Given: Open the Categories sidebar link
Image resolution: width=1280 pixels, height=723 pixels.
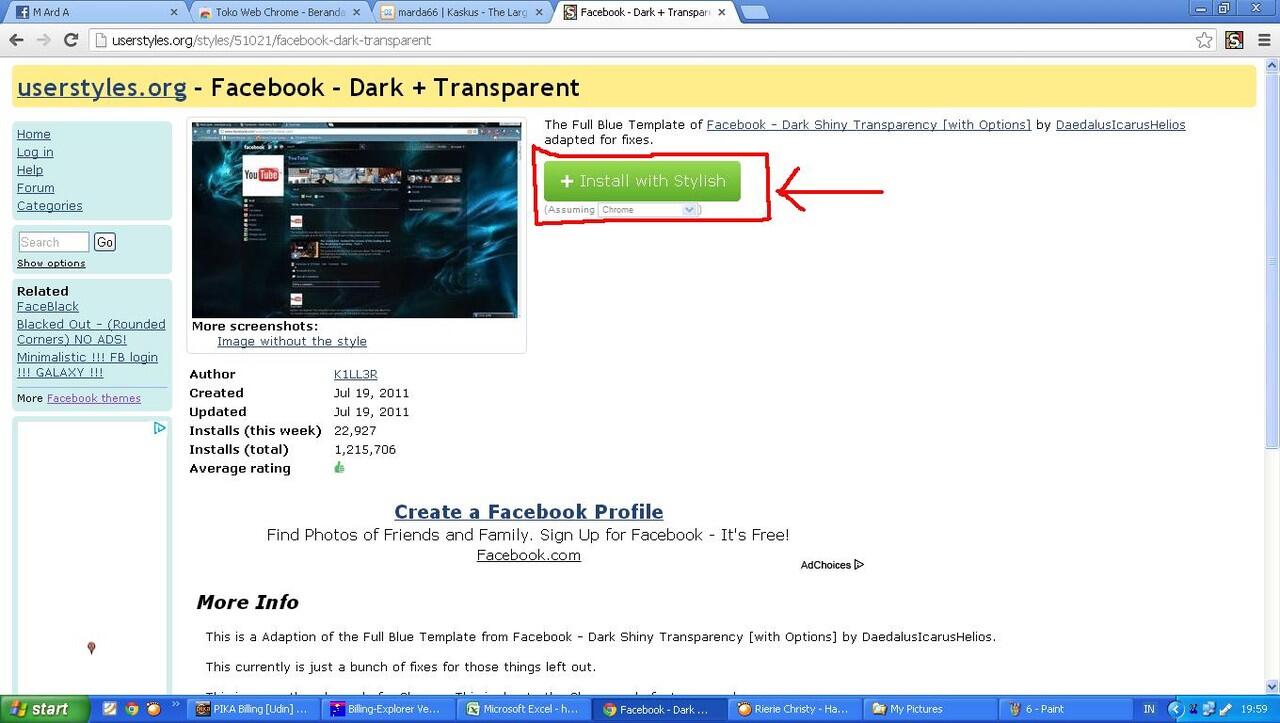Looking at the screenshot, I should (x=50, y=206).
